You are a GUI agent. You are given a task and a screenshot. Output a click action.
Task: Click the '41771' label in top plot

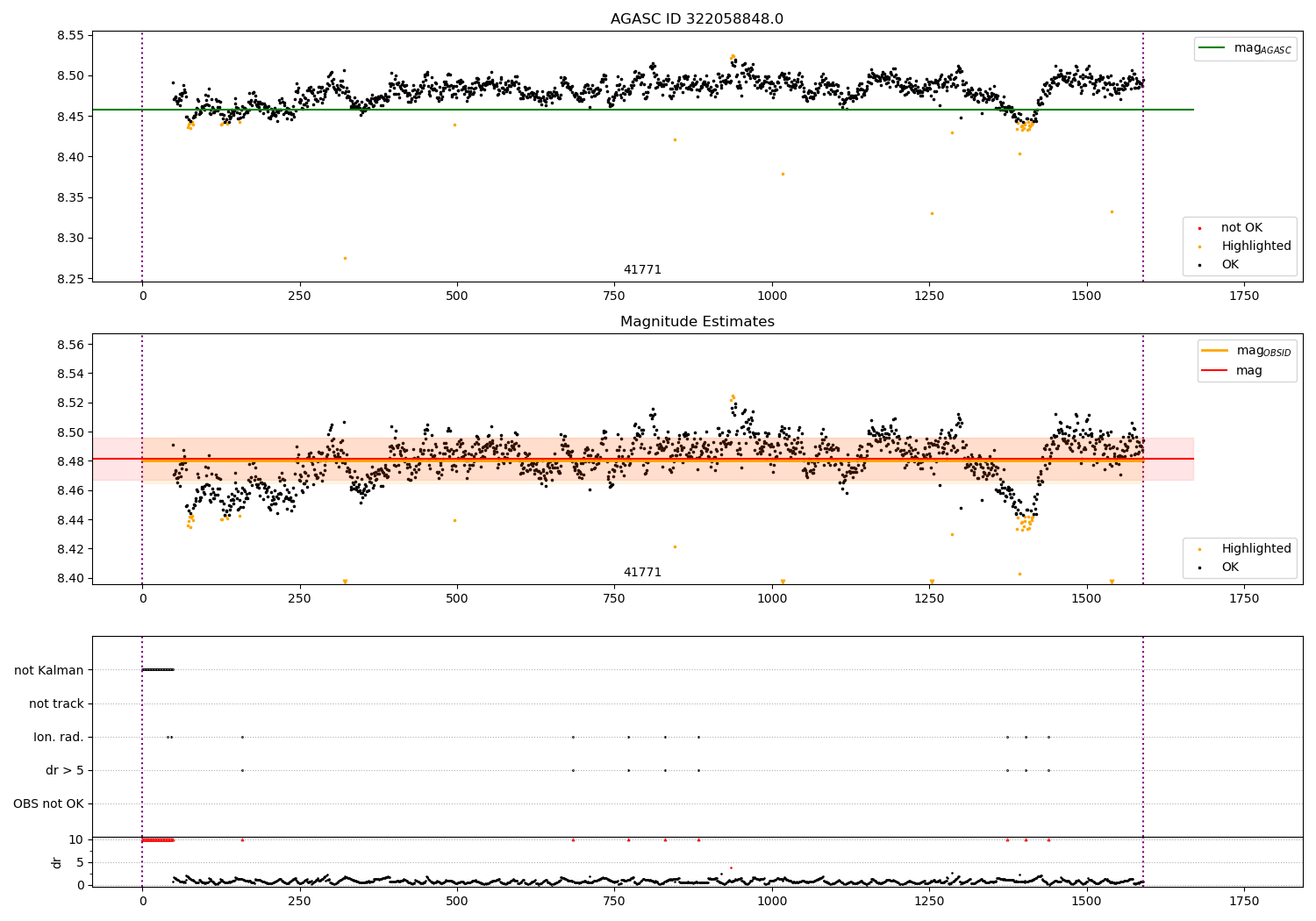tap(642, 270)
